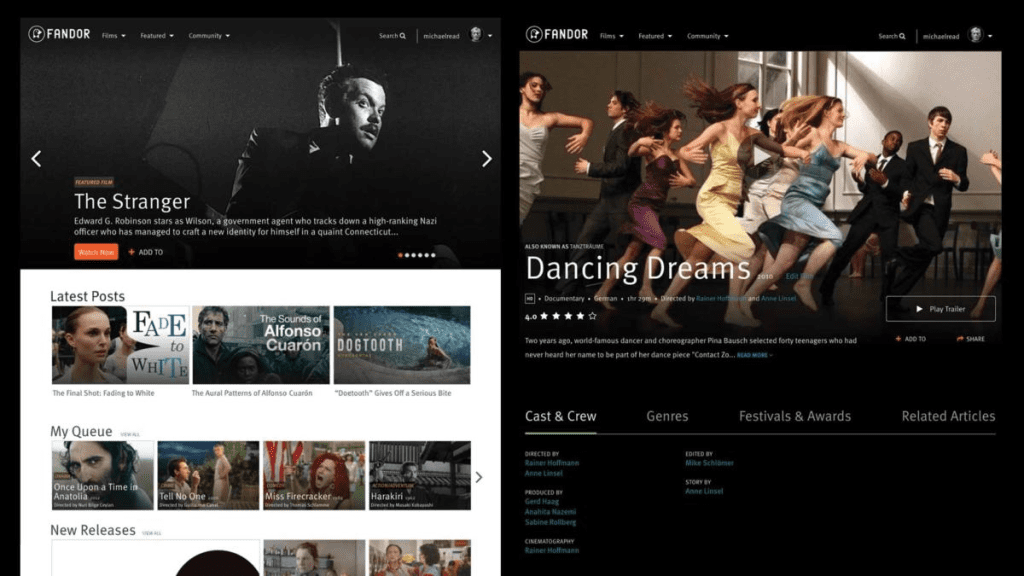Advance My Queue with the right chevron
The image size is (1024, 576).
479,477
